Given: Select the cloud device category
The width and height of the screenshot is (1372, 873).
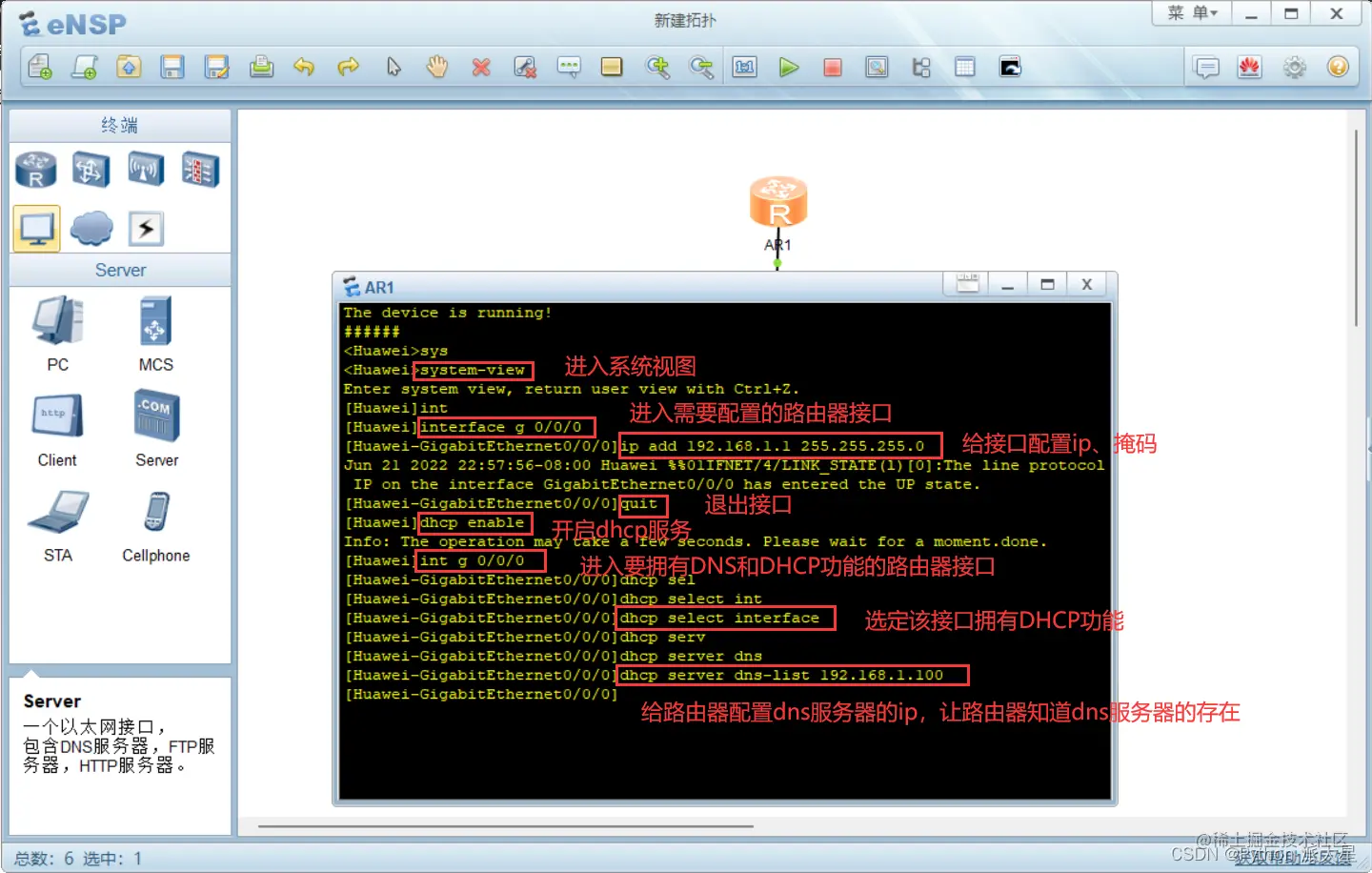Looking at the screenshot, I should (91, 229).
